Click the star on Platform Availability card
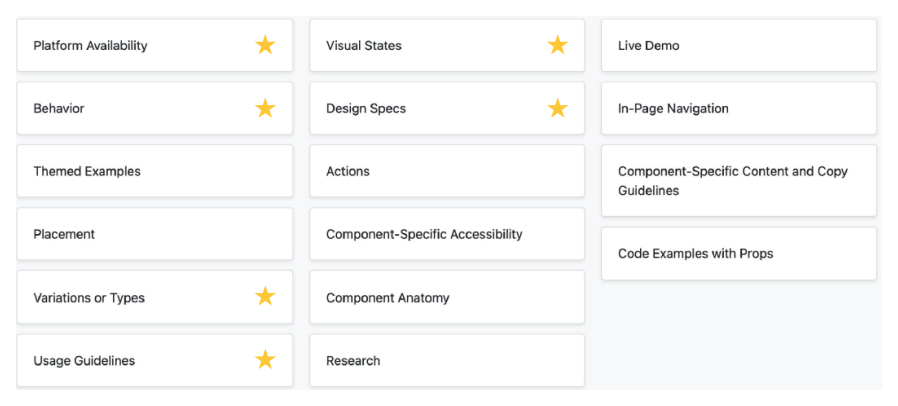The height and width of the screenshot is (406, 898). coord(265,45)
